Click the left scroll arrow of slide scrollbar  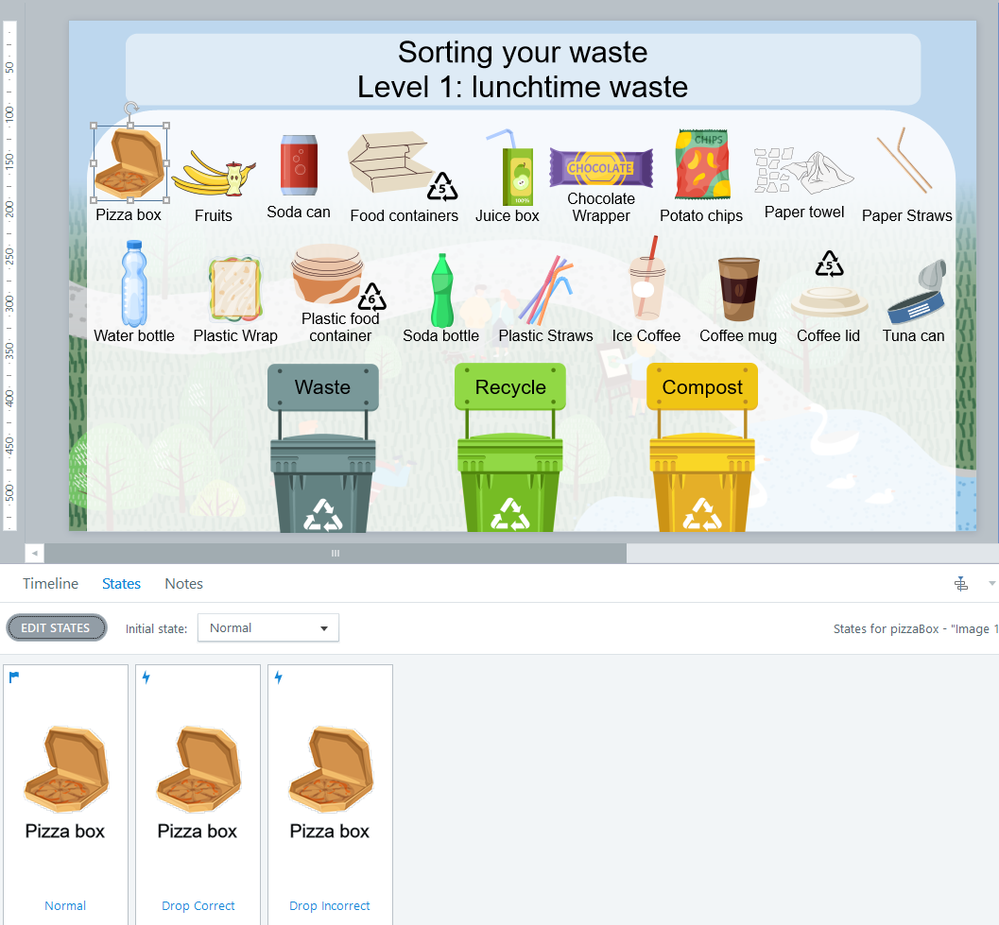(x=34, y=553)
